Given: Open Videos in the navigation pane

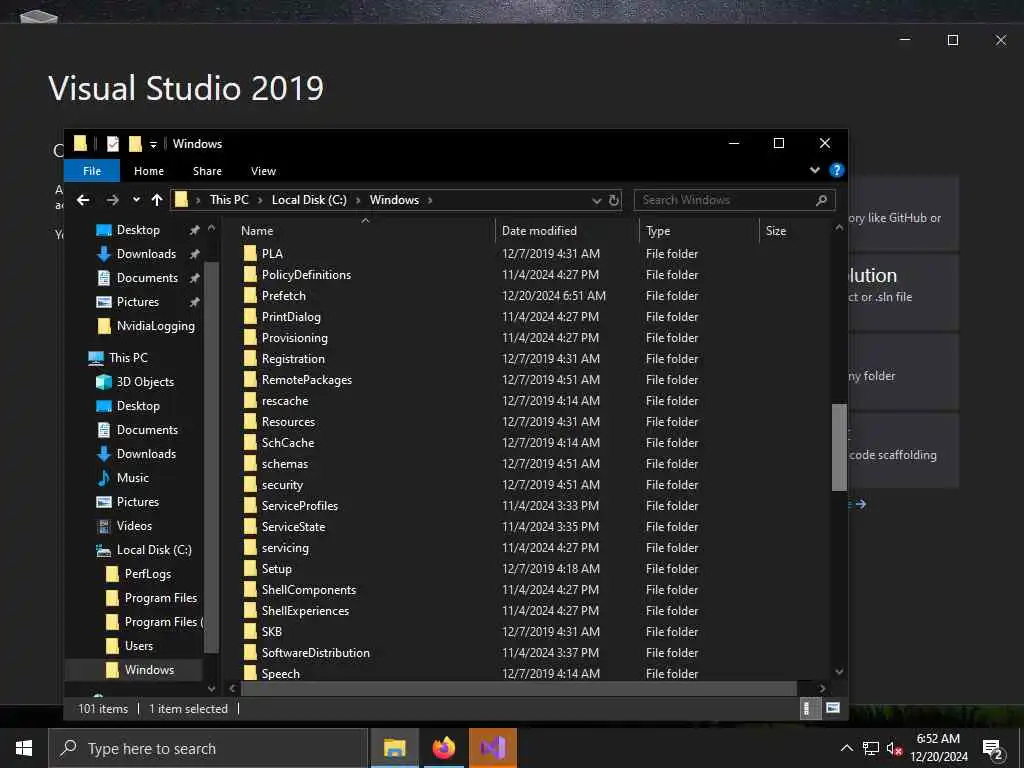Looking at the screenshot, I should (134, 526).
